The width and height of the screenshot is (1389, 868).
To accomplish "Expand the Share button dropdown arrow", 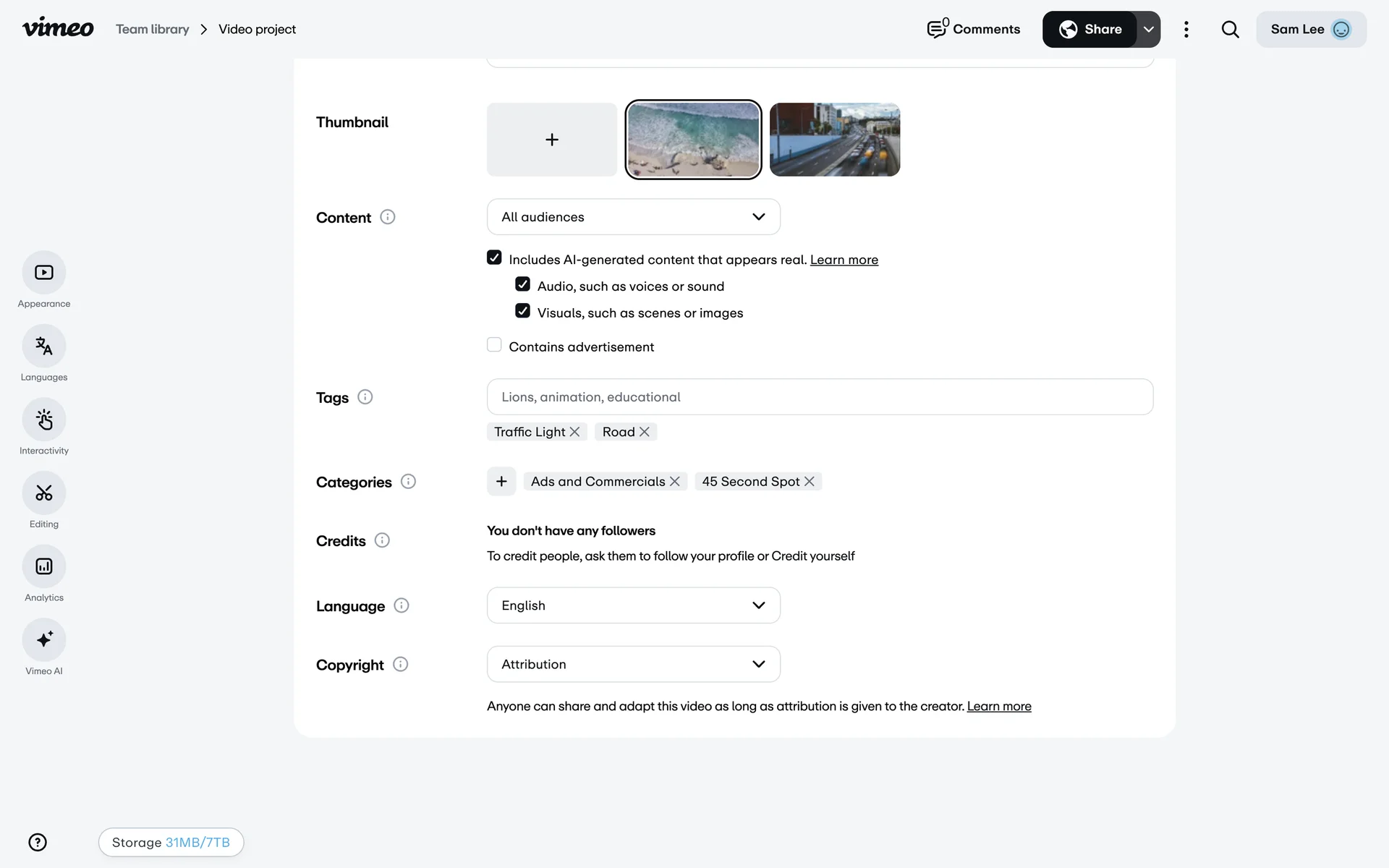I will coord(1148,30).
